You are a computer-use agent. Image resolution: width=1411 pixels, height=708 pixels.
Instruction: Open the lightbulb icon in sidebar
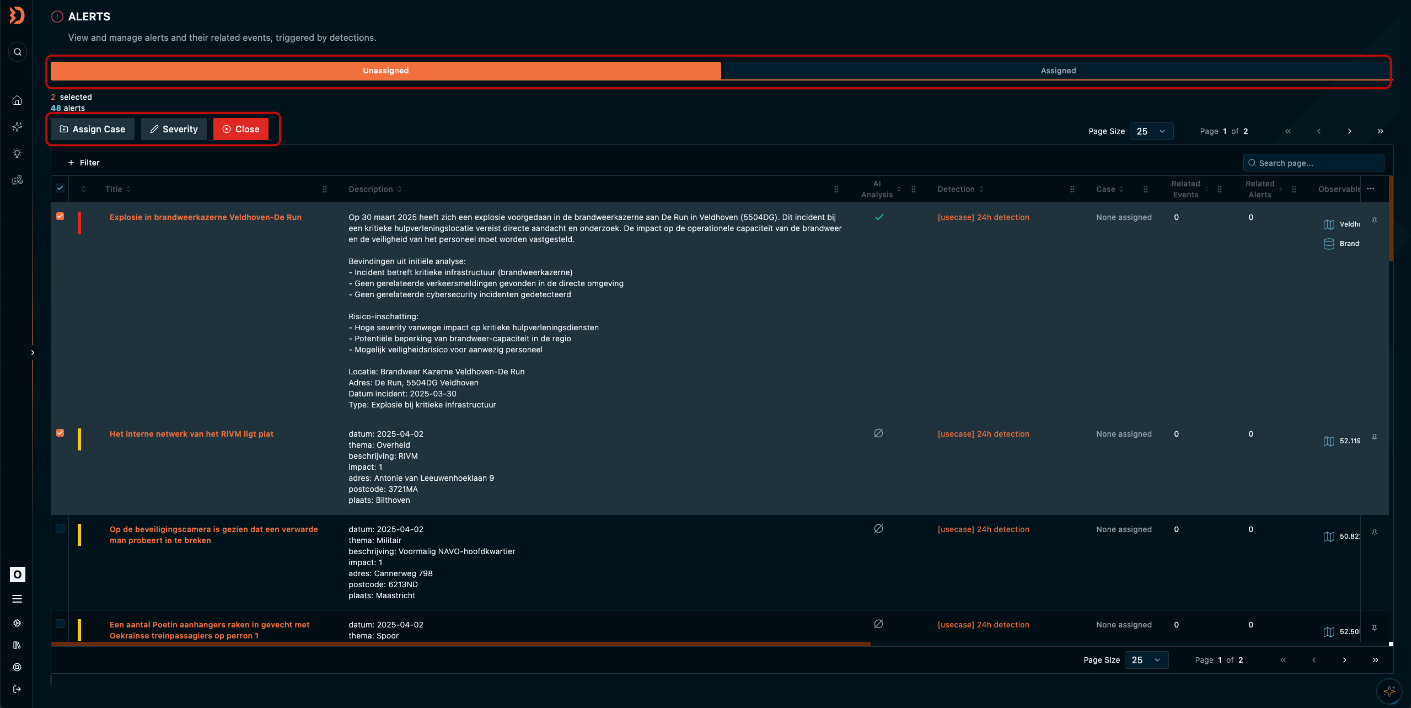(17, 153)
